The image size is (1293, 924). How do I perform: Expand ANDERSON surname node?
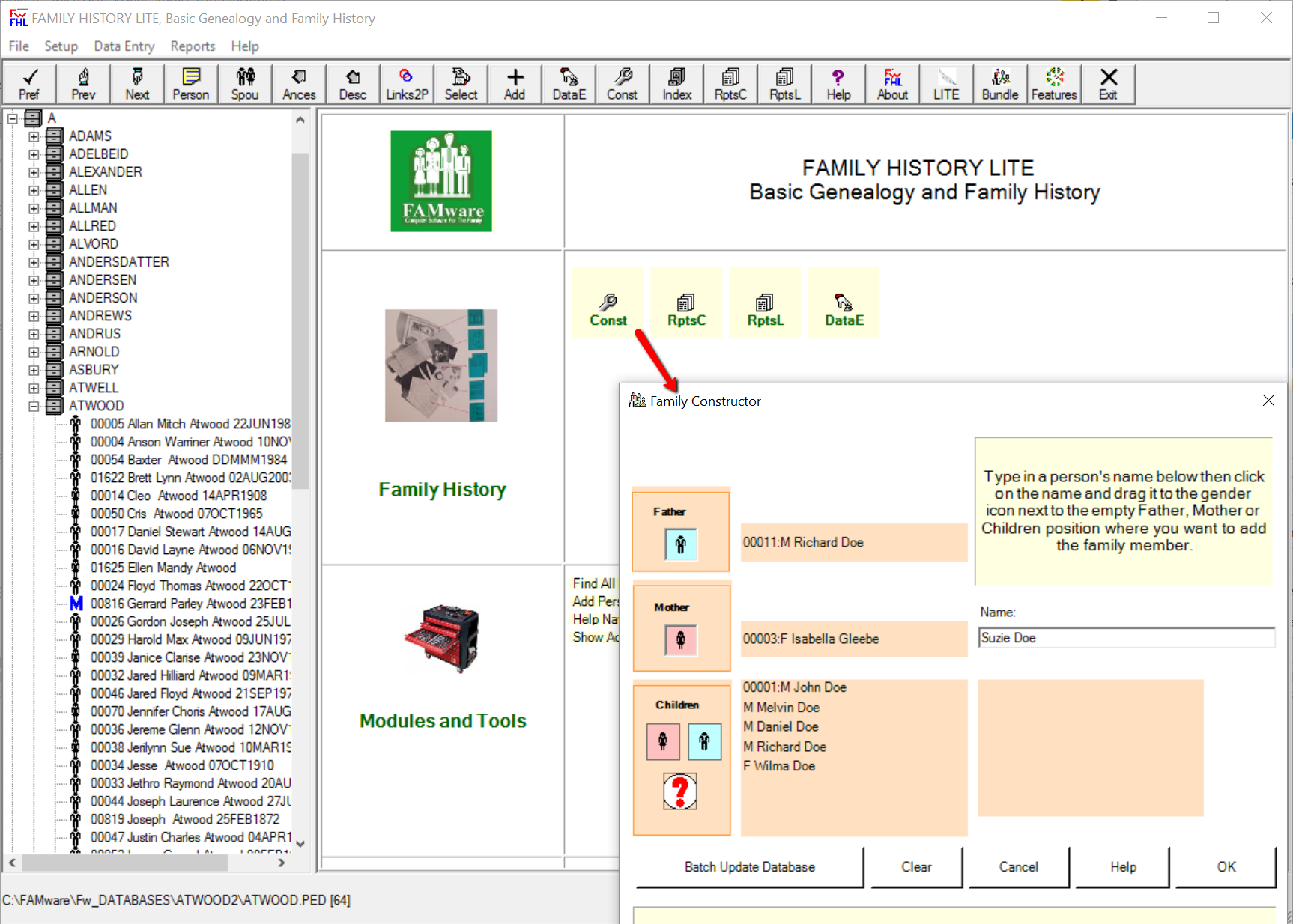coord(34,298)
